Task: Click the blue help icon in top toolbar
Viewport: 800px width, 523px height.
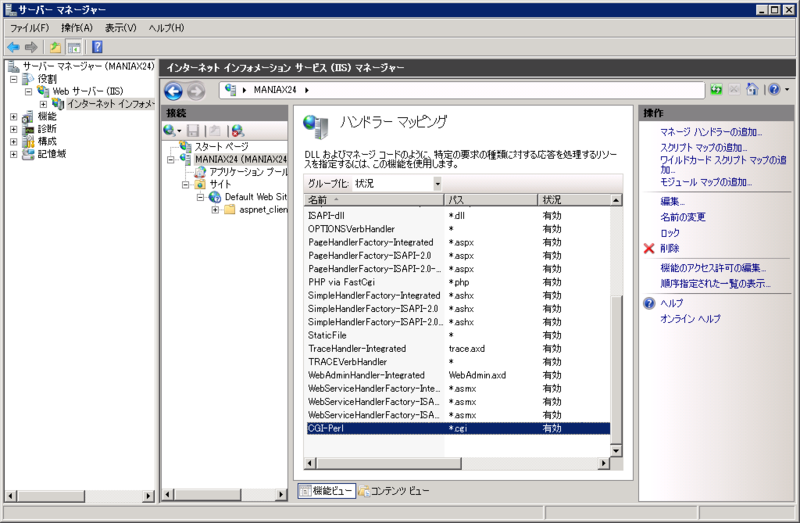Action: tap(97, 47)
